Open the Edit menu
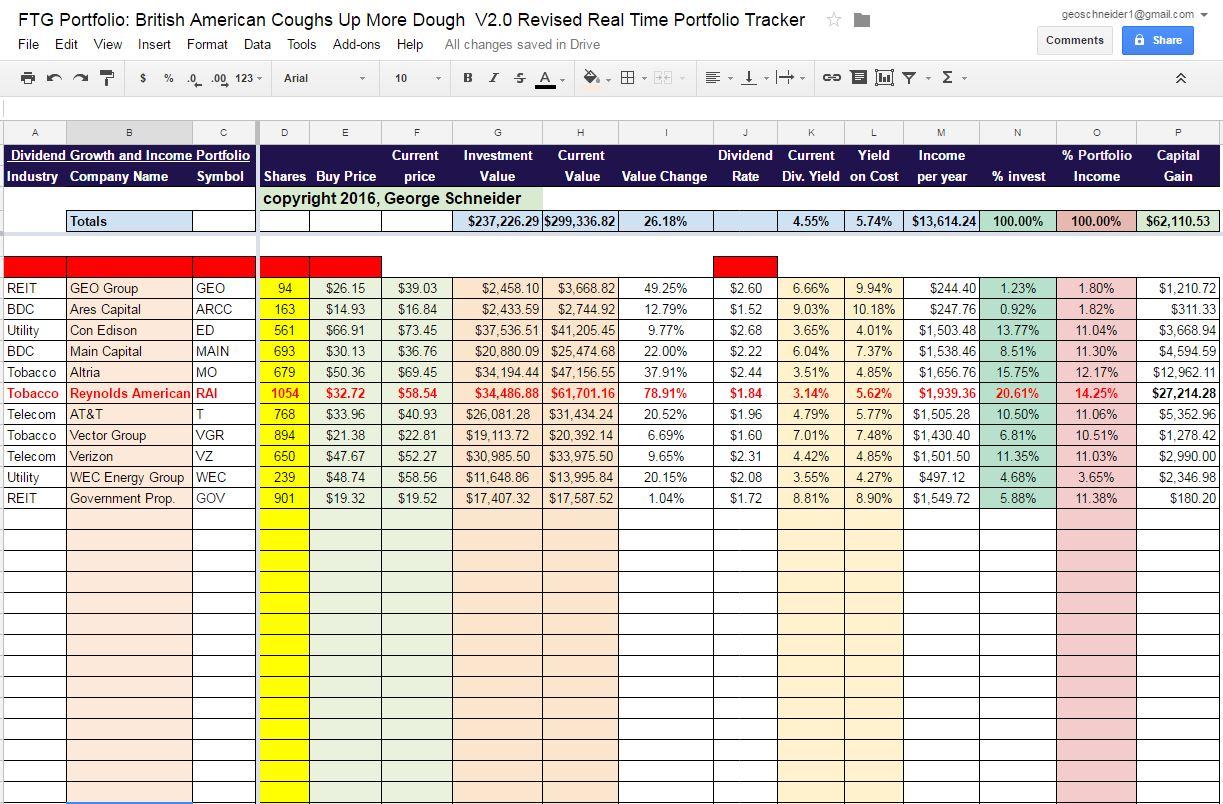The height and width of the screenshot is (804, 1223). 66,44
